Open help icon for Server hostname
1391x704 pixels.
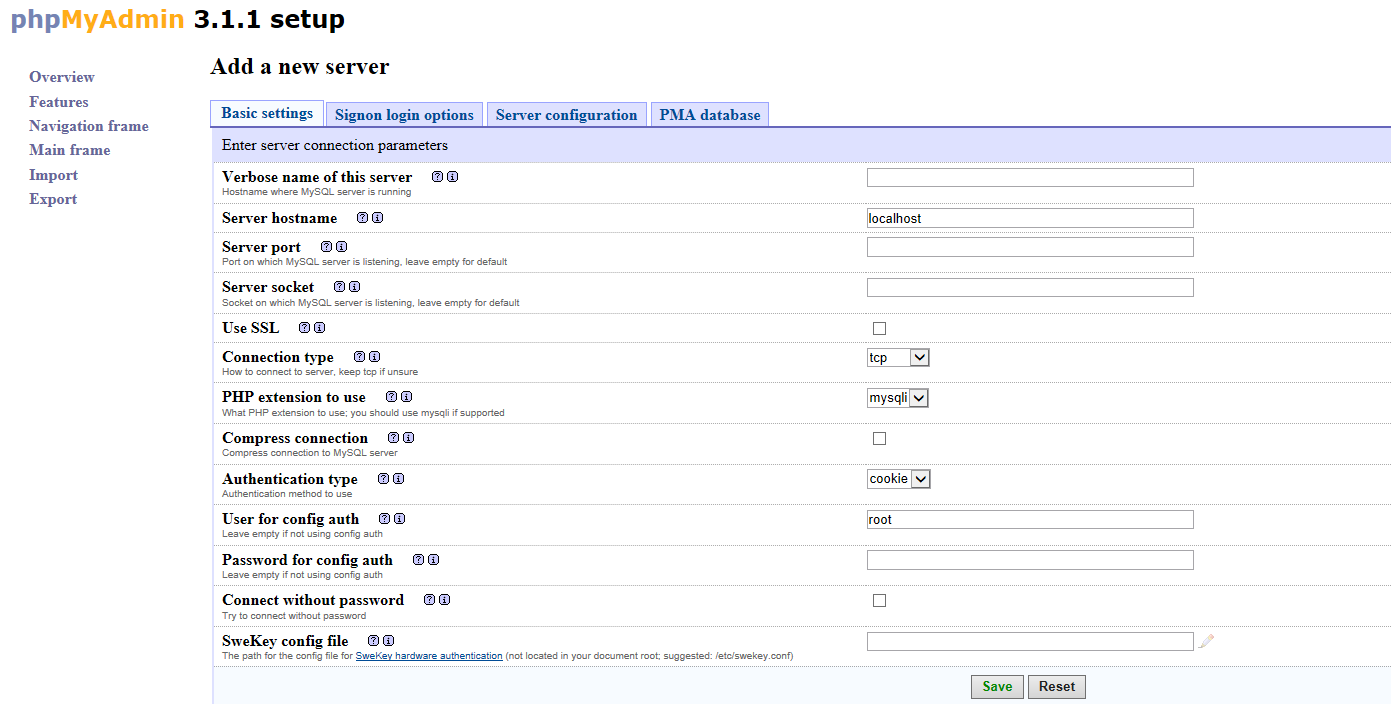[362, 217]
